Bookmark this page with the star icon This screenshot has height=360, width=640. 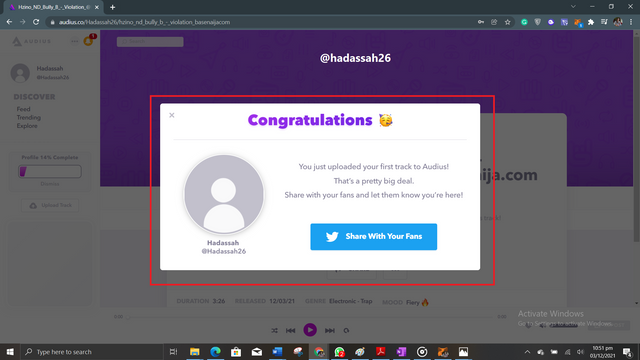coord(507,22)
